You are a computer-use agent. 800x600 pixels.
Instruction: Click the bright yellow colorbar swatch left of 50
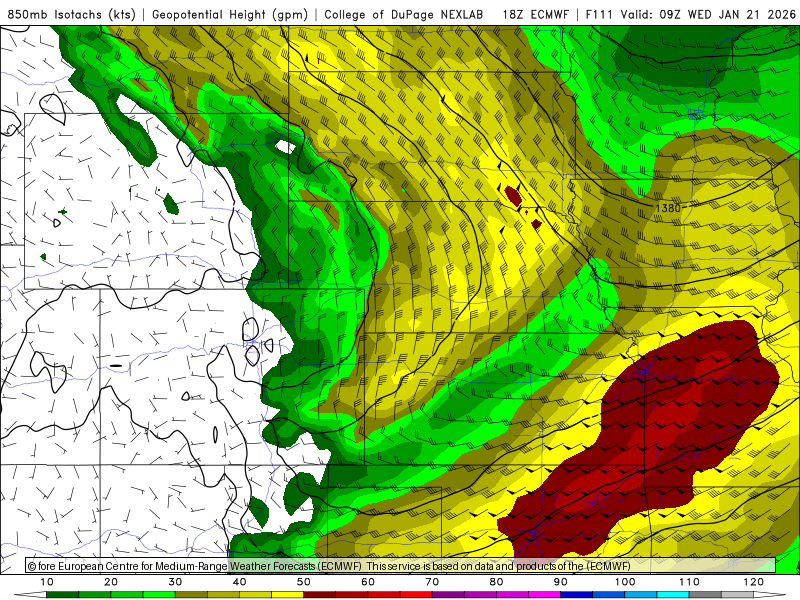[287, 595]
